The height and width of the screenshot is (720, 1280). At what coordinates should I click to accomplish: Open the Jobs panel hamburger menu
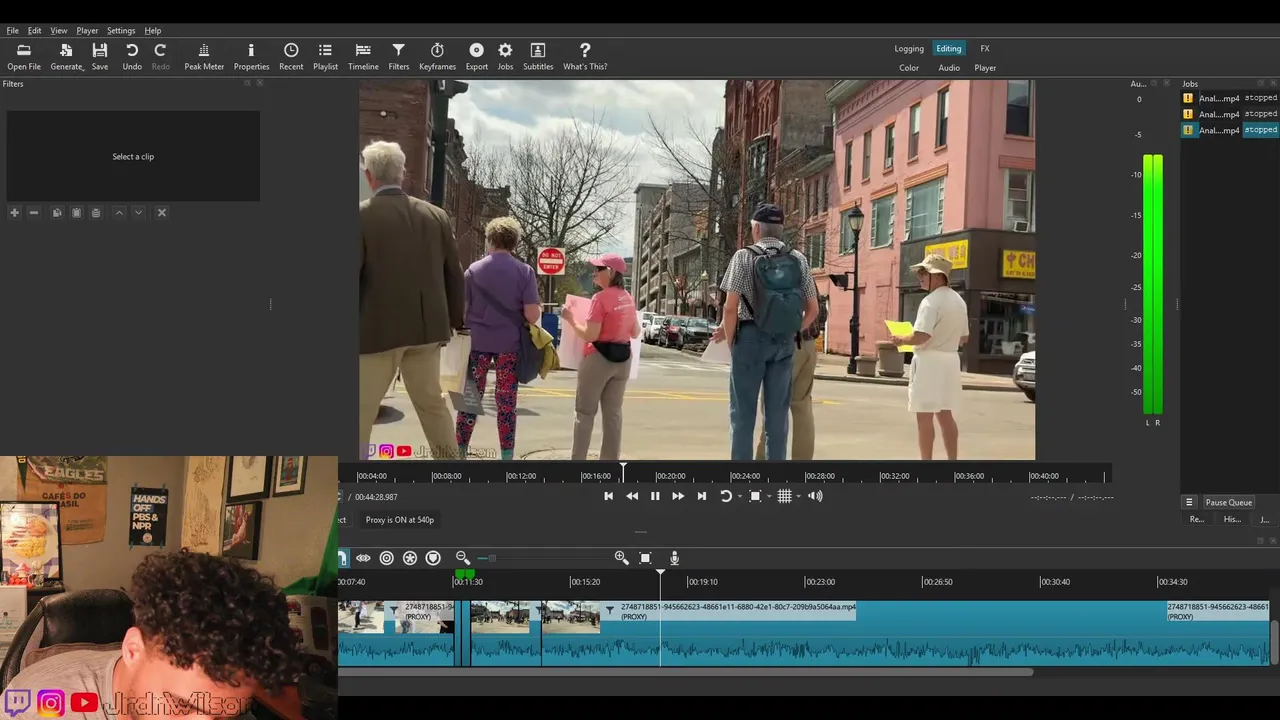click(1189, 503)
